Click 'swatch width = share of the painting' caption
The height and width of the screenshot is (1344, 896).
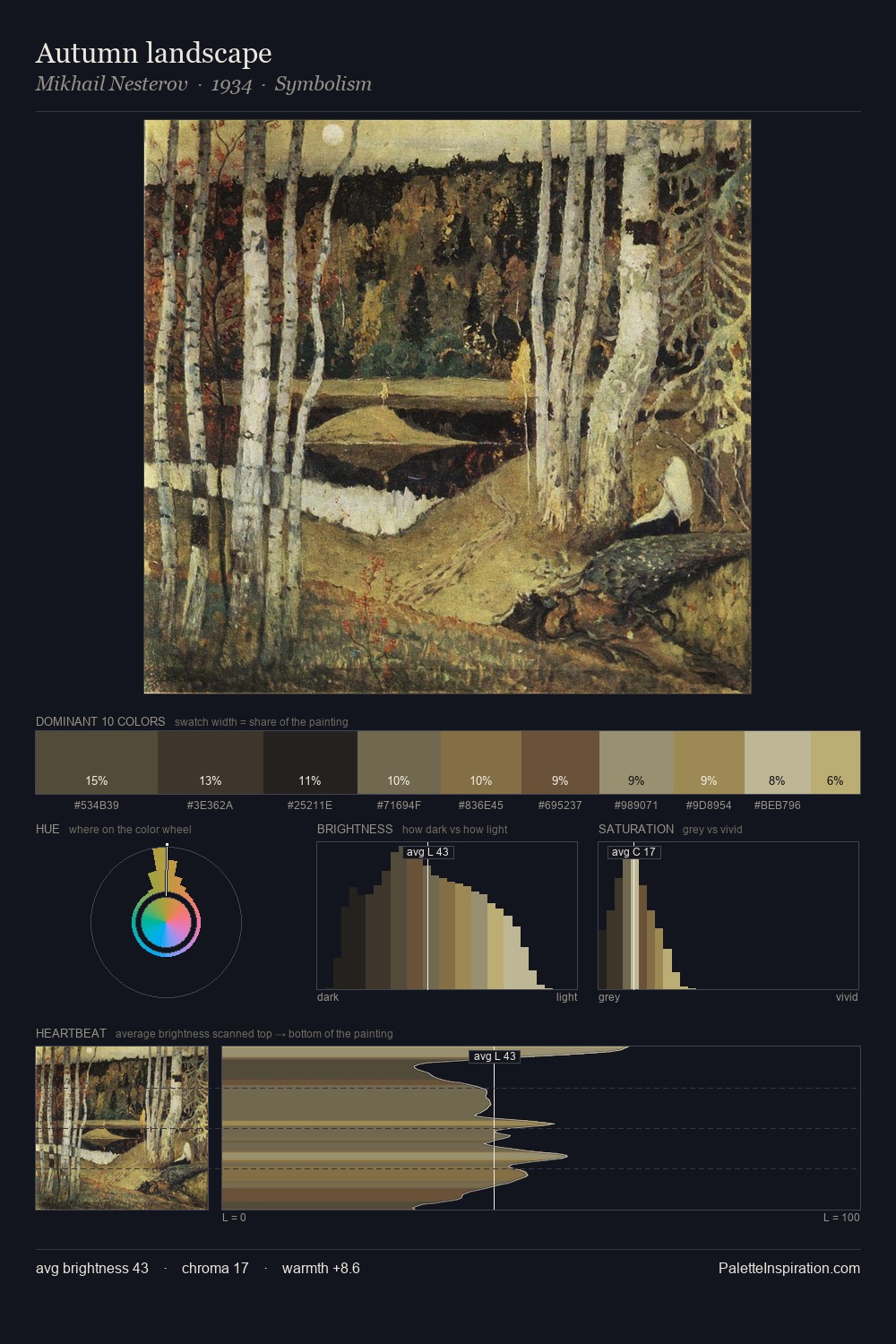(262, 722)
